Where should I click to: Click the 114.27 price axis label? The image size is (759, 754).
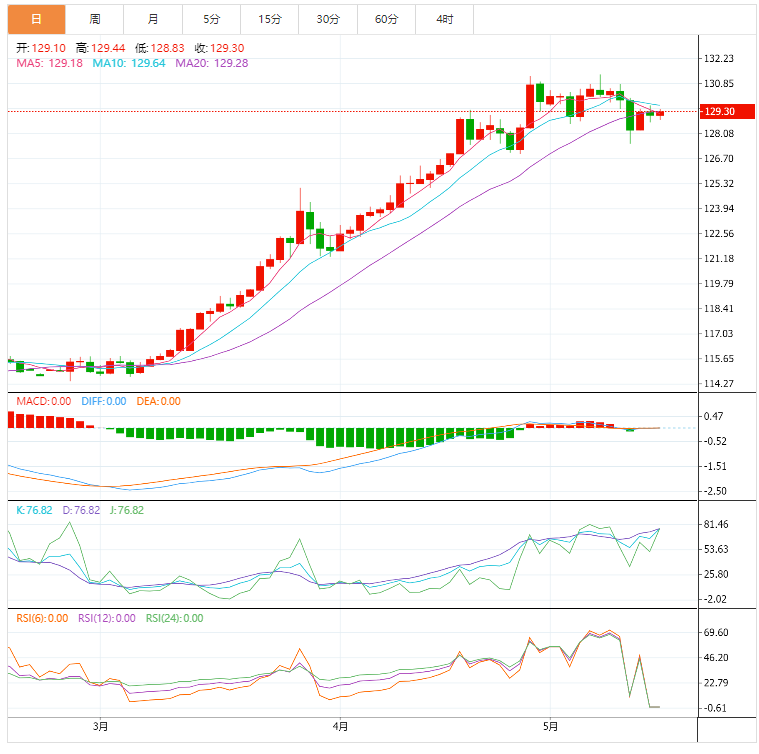tap(718, 384)
